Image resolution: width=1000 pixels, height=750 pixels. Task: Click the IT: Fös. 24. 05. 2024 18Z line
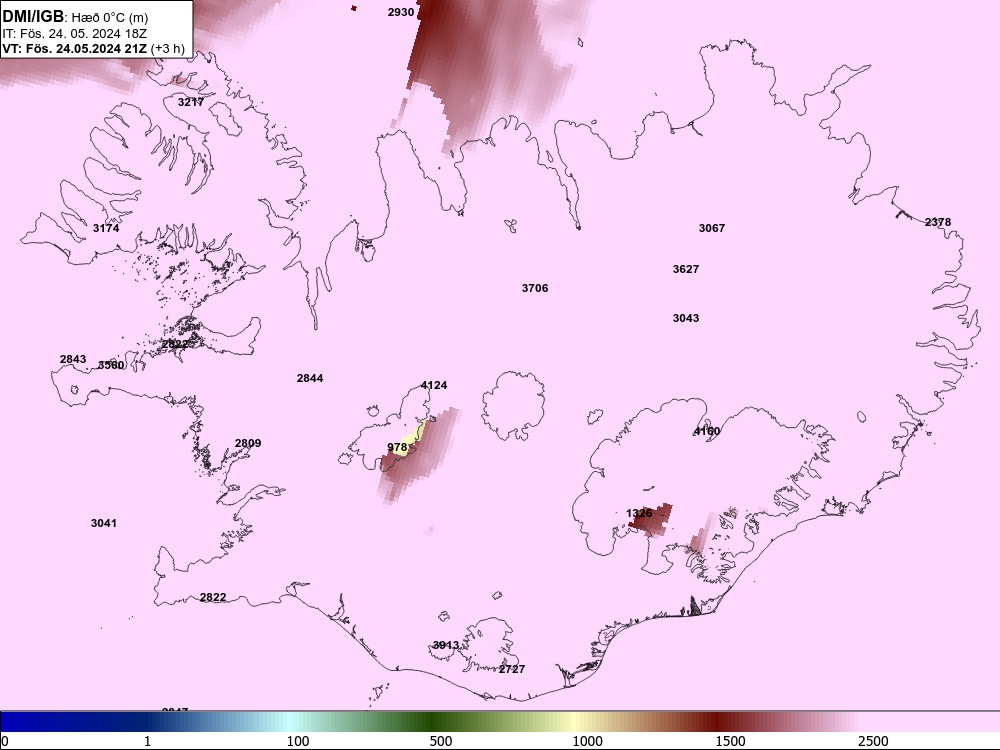click(74, 34)
